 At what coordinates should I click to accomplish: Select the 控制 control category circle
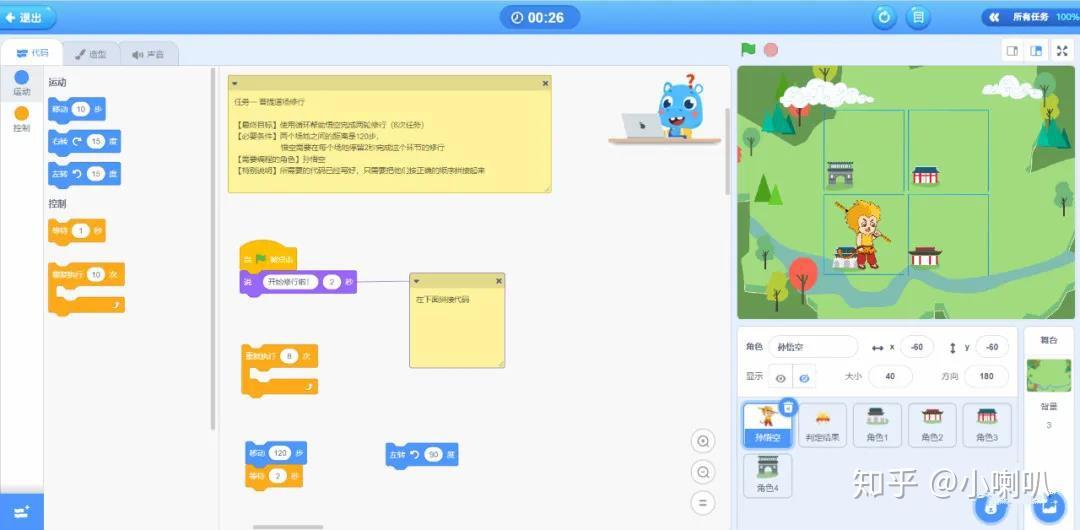22,114
